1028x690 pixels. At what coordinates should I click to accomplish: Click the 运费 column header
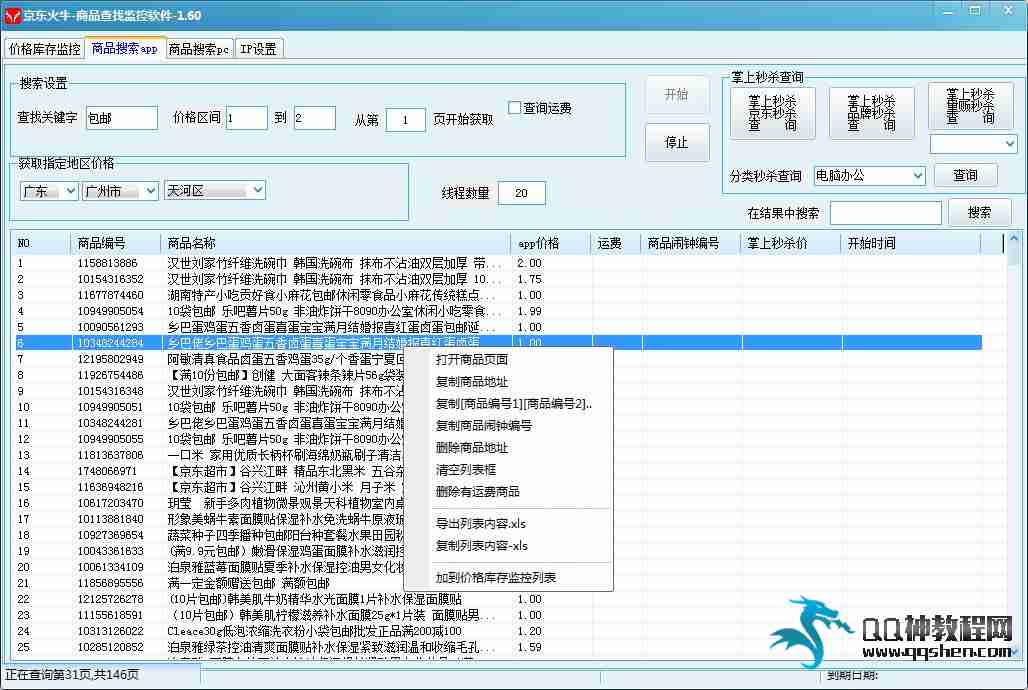click(x=615, y=243)
